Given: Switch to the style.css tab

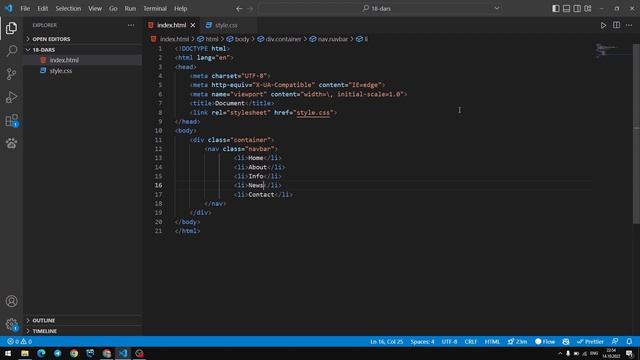Looking at the screenshot, I should pos(227,25).
